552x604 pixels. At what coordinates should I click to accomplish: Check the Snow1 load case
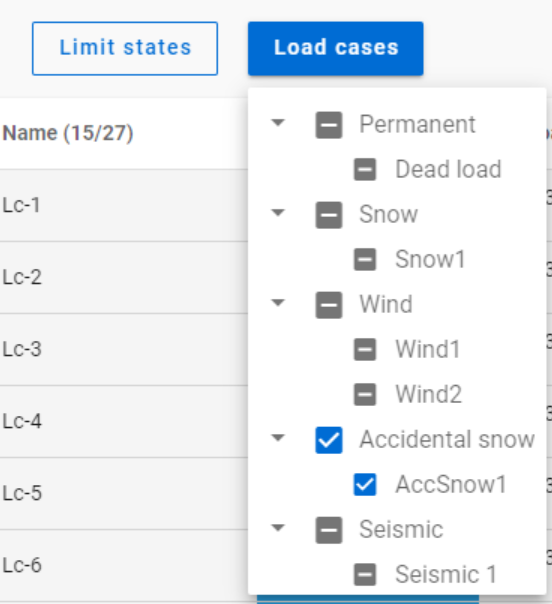coord(365,260)
